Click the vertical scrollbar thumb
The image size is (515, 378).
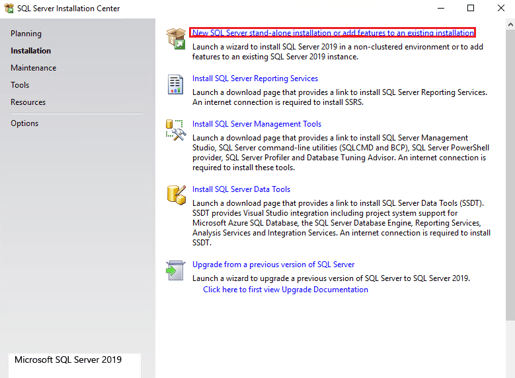pyautogui.click(x=510, y=175)
